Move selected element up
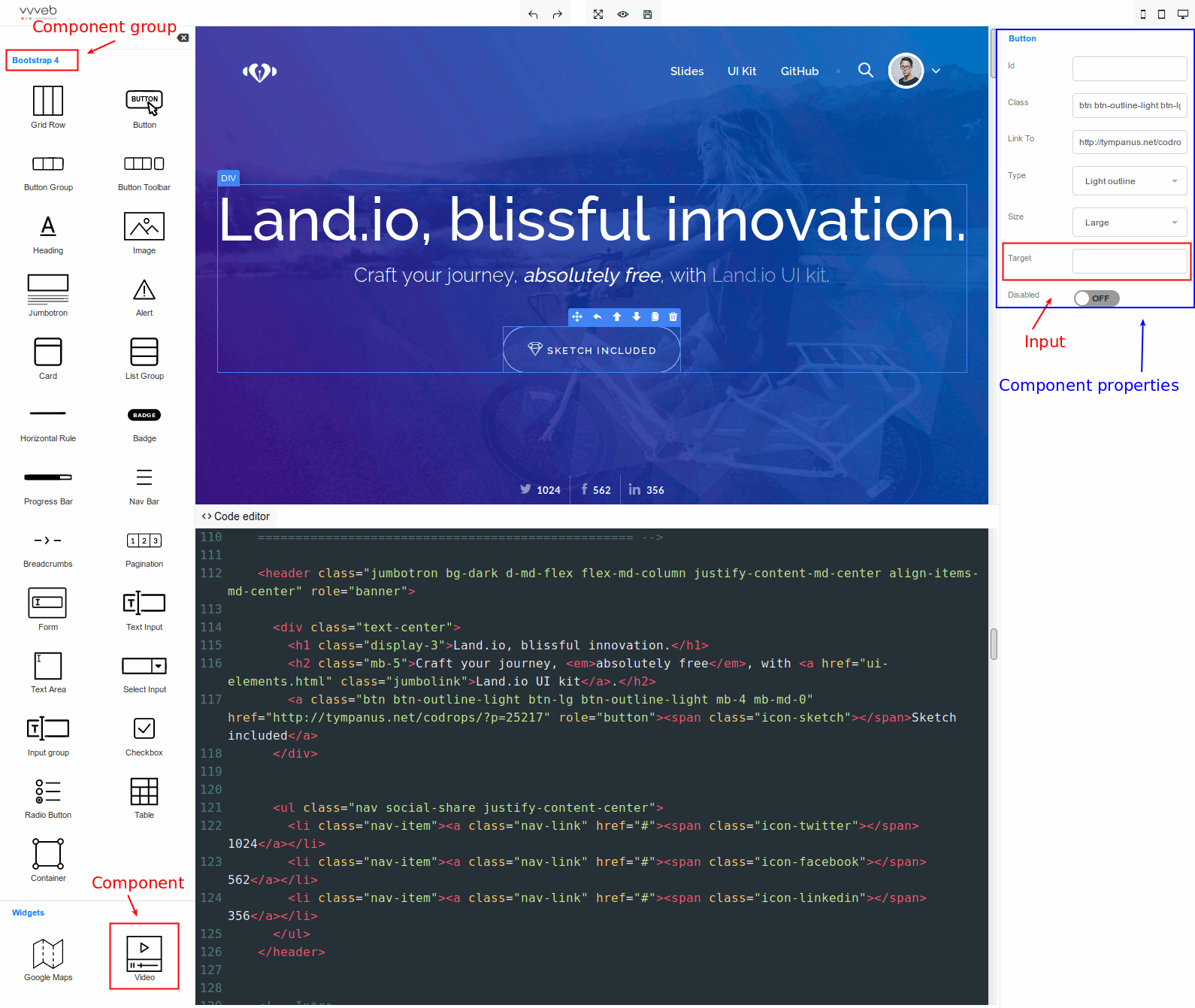The image size is (1195, 1008). point(617,316)
